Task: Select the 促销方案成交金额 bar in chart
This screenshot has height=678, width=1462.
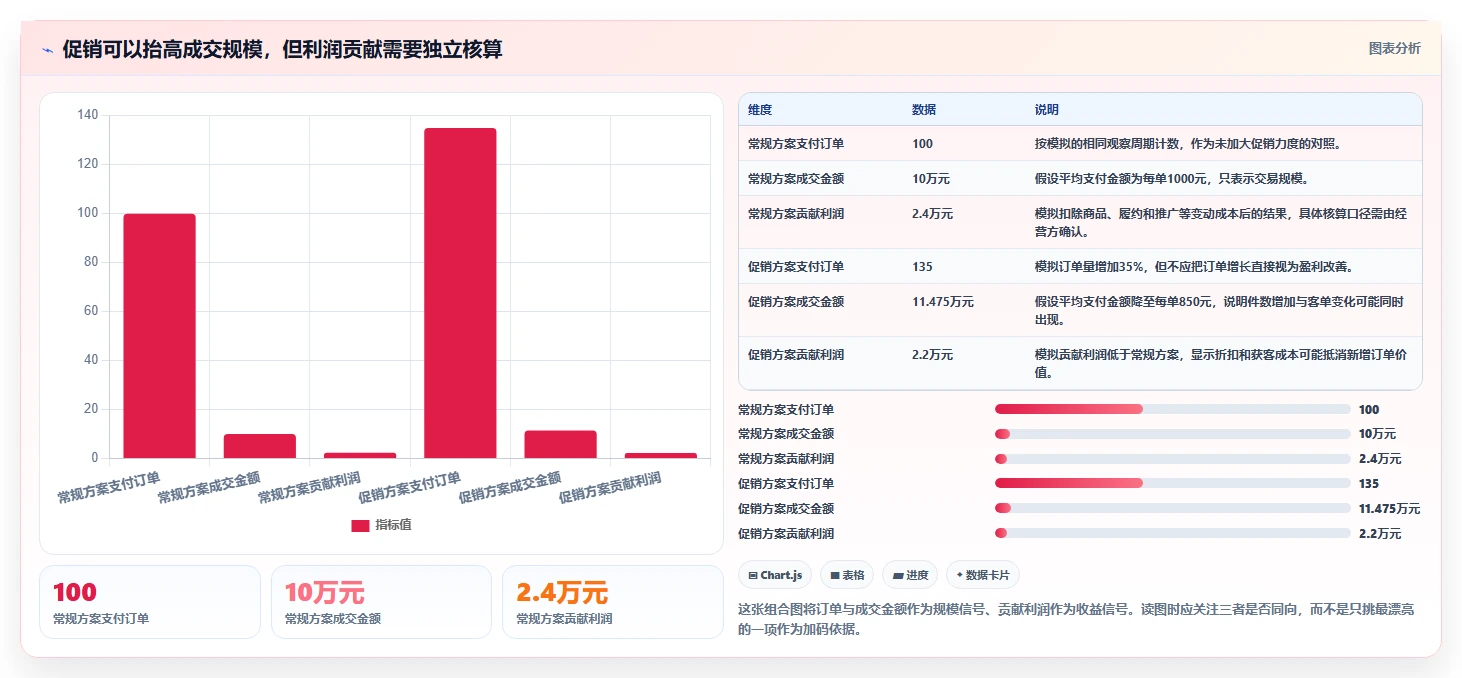Action: (x=560, y=444)
